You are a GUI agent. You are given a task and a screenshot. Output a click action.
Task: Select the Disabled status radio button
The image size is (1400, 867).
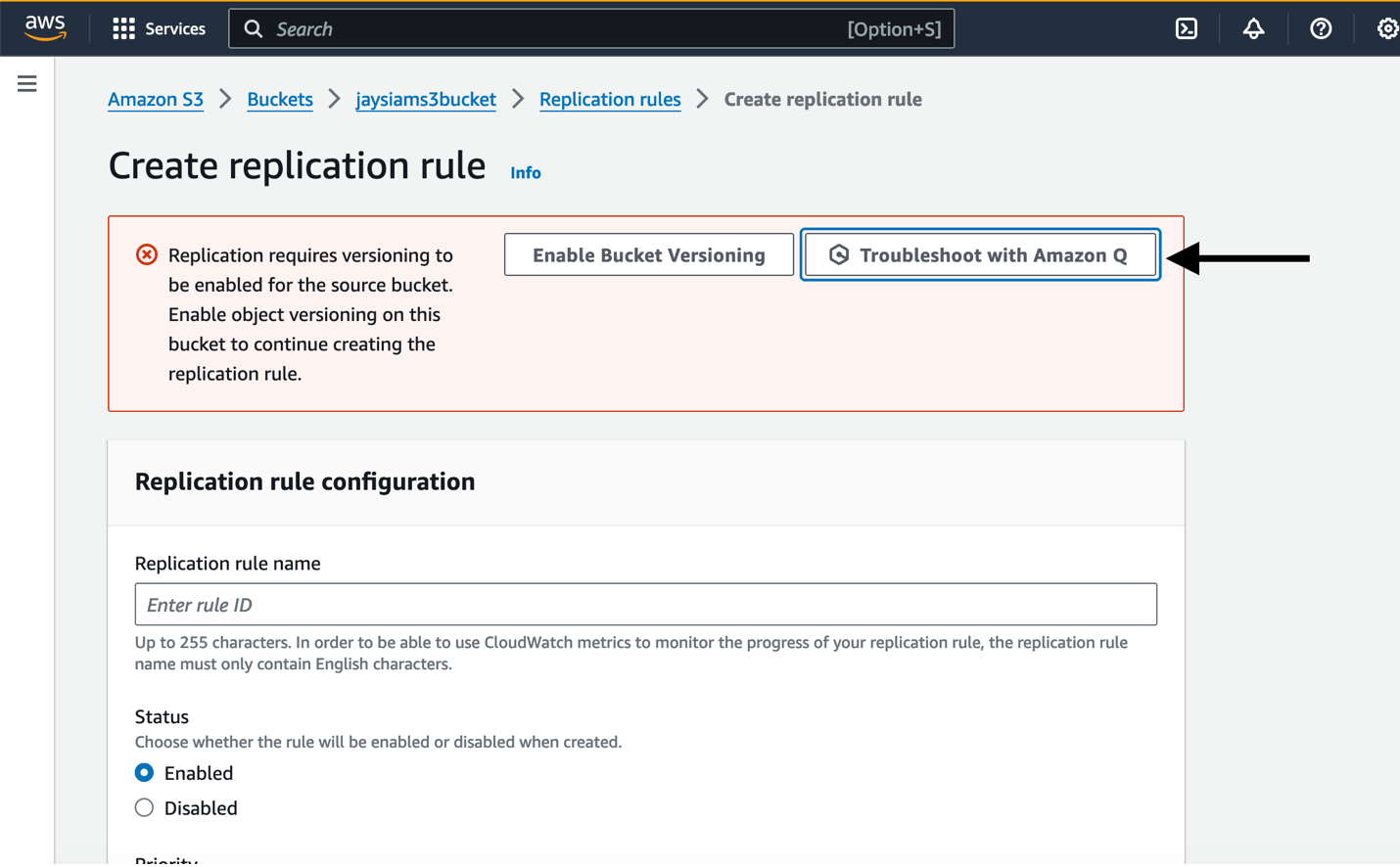click(144, 807)
